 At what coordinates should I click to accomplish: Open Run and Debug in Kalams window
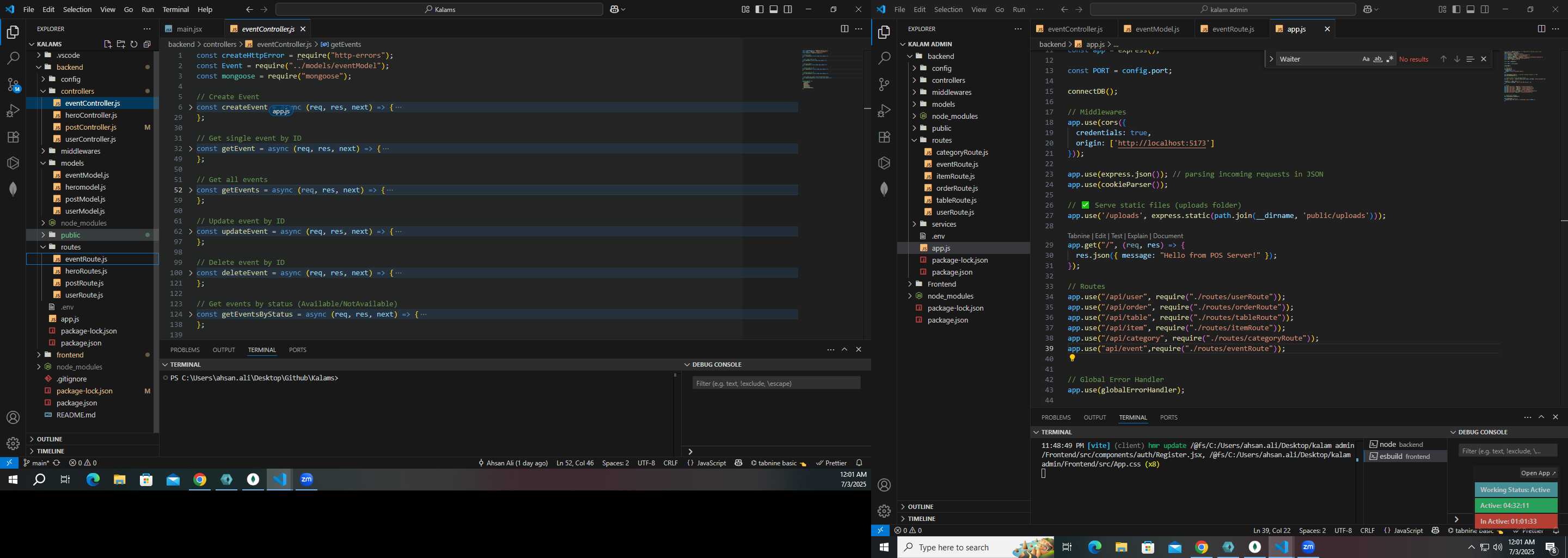(x=13, y=111)
